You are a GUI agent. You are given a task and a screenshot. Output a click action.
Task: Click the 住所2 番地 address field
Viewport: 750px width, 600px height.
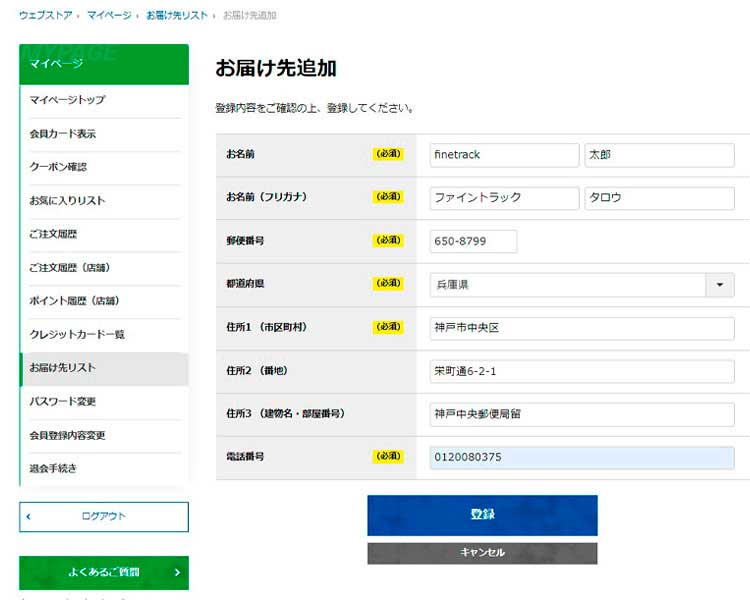[582, 371]
